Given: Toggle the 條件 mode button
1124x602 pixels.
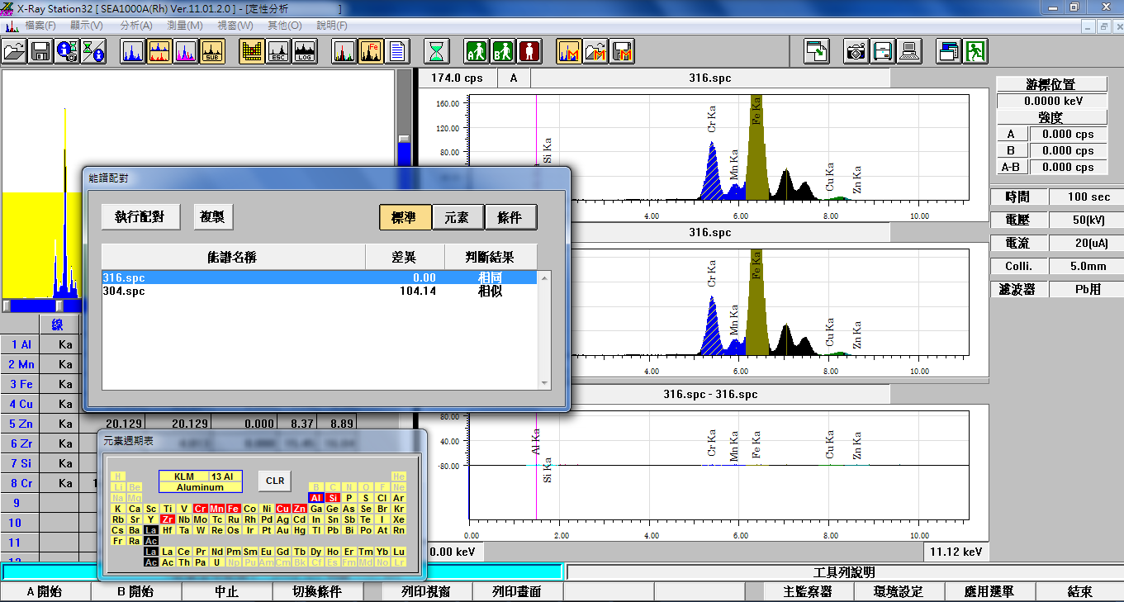Looking at the screenshot, I should [511, 218].
